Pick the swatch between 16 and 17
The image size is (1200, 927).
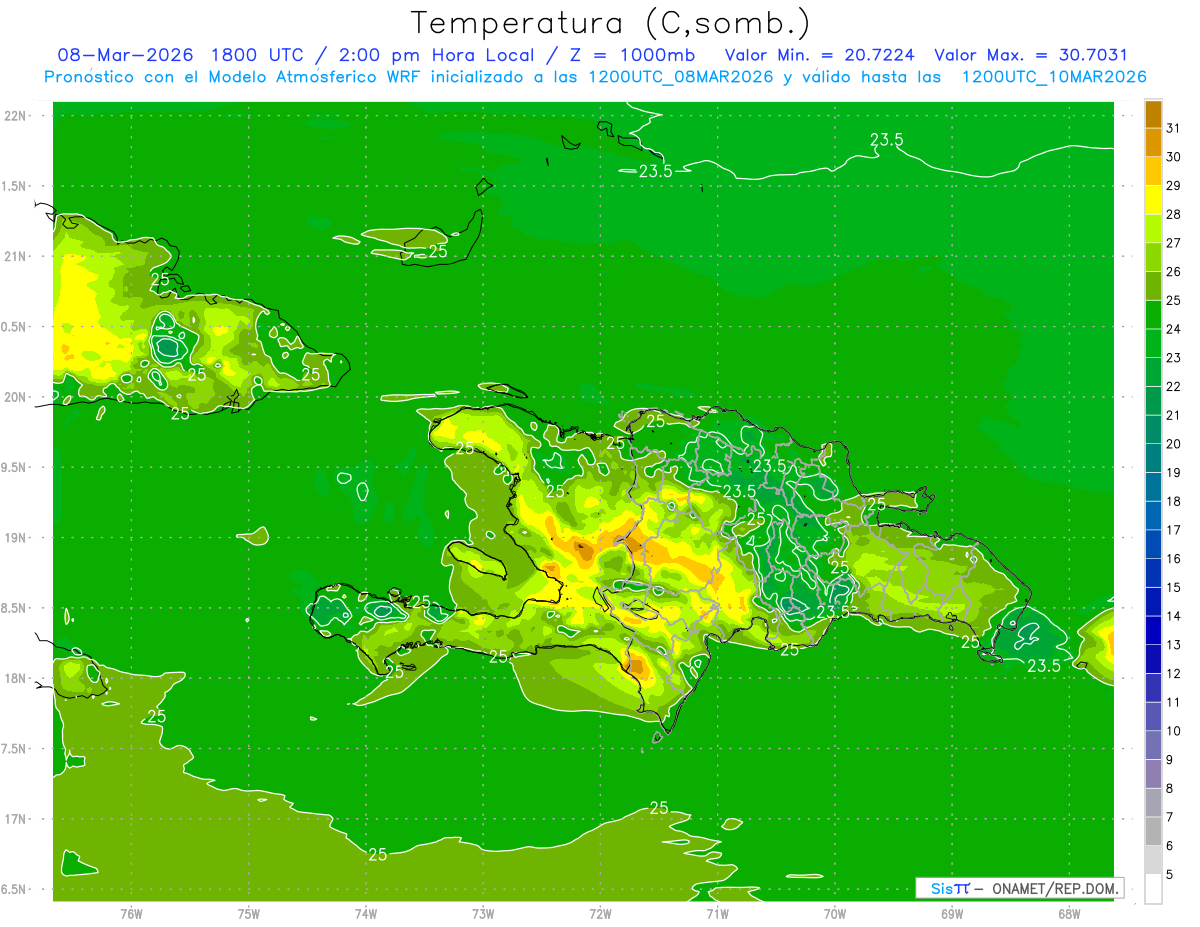pos(1153,544)
